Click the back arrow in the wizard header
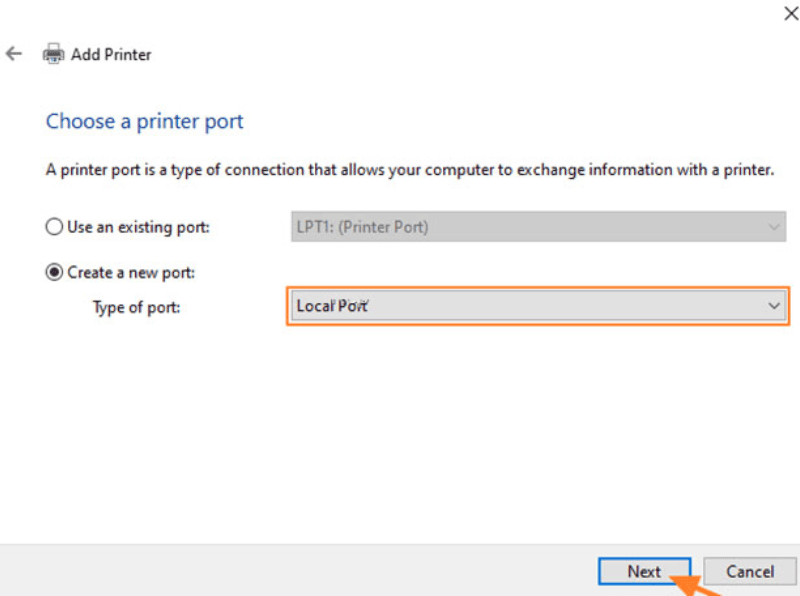 coord(14,54)
